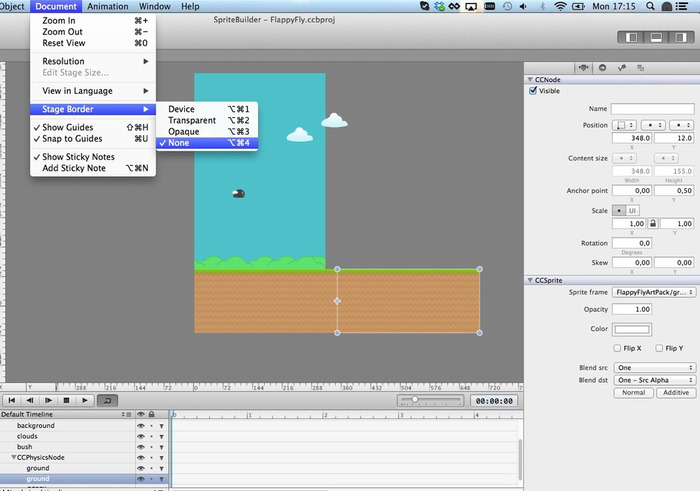Select Zoom In menu item
This screenshot has height=491, width=700.
tap(93, 21)
